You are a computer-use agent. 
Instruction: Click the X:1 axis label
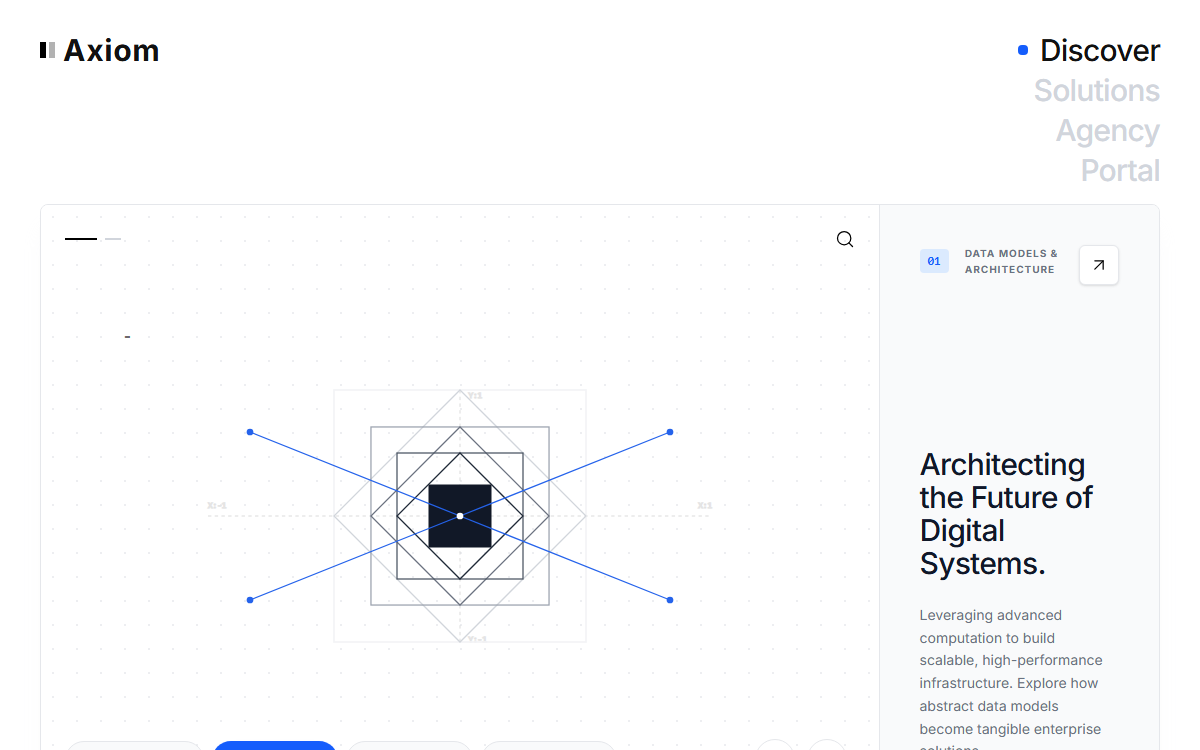[705, 506]
